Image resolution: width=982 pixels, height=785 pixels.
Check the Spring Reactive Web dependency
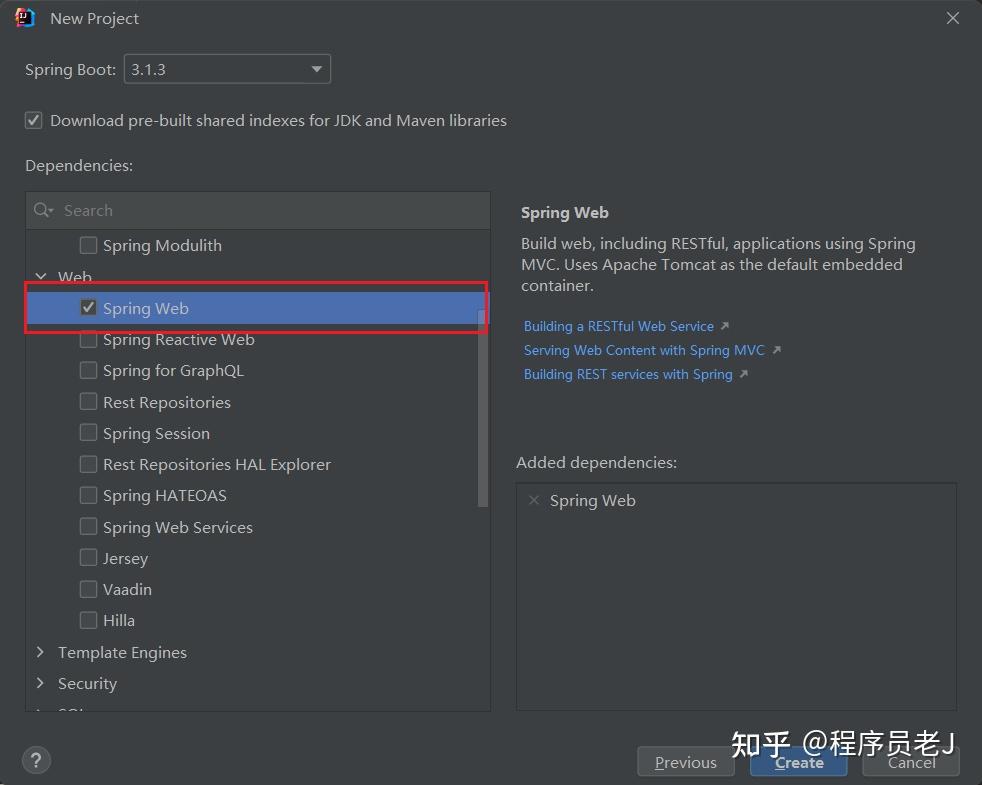[x=88, y=339]
